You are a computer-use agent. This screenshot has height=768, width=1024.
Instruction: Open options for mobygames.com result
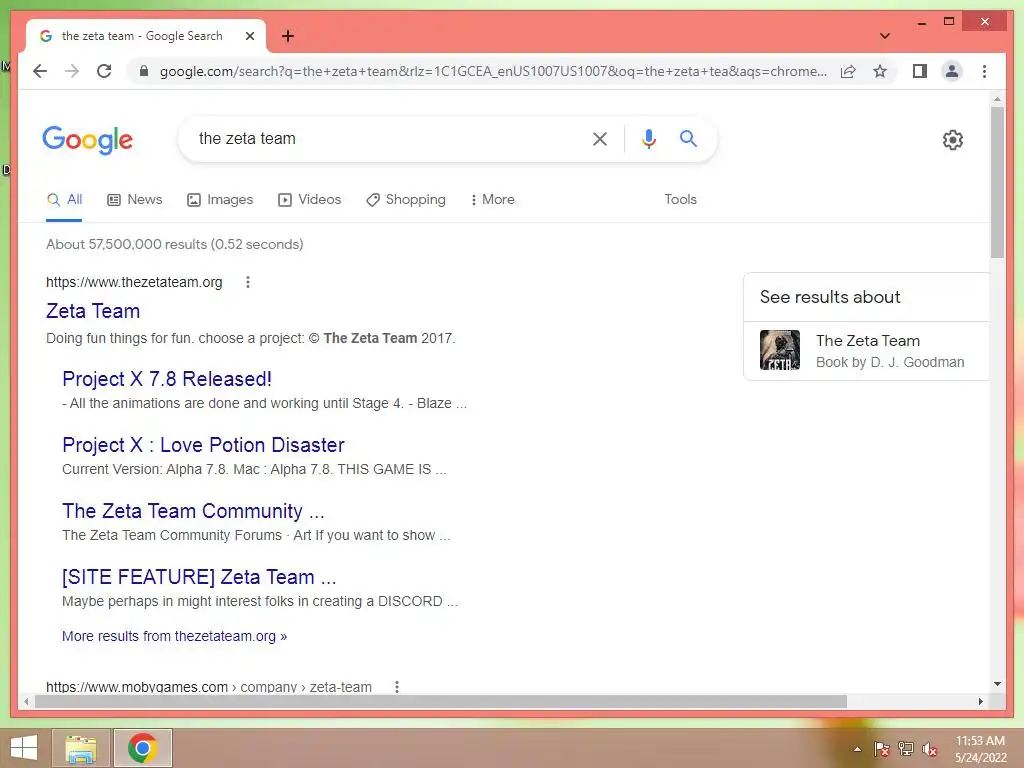pyautogui.click(x=396, y=686)
